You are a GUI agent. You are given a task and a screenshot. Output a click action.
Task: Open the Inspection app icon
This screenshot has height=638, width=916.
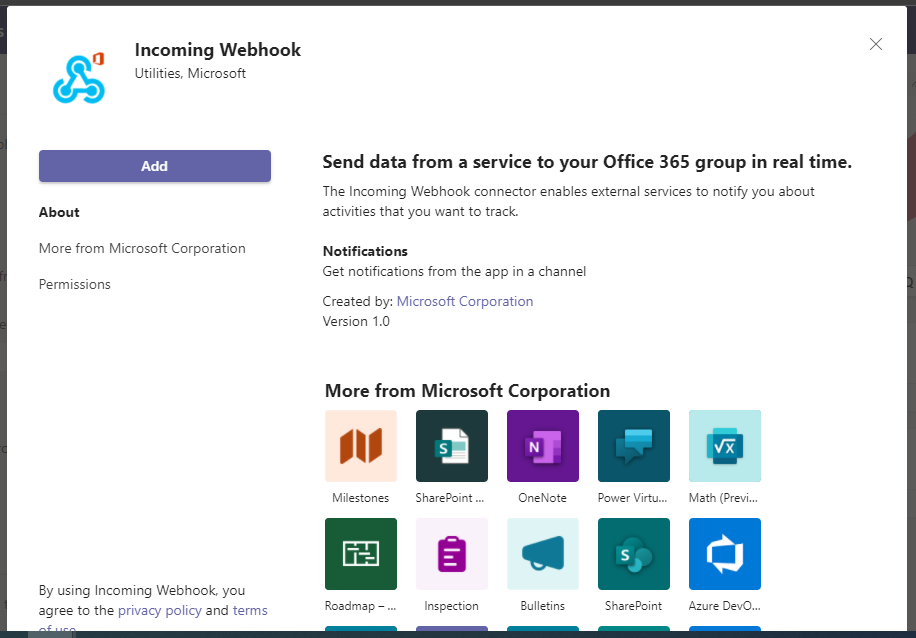[452, 554]
